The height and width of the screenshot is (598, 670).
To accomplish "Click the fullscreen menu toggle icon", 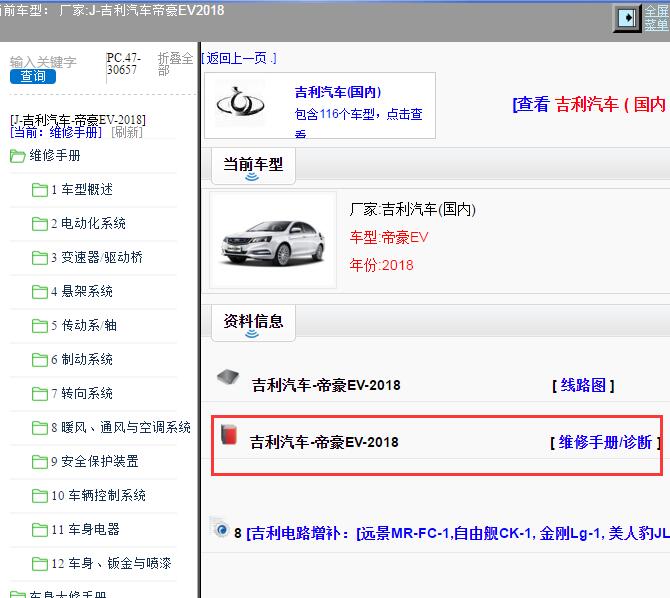I will click(x=627, y=18).
